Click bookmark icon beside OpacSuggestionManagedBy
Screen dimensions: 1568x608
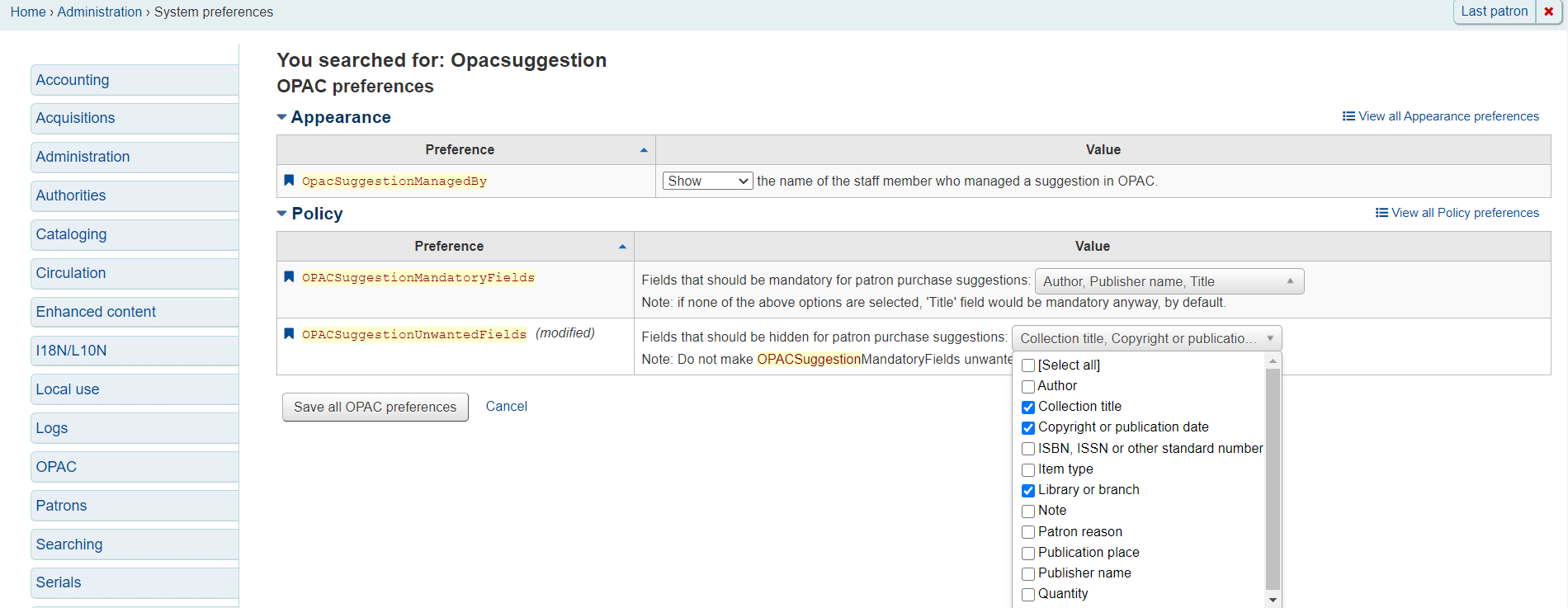tap(289, 180)
